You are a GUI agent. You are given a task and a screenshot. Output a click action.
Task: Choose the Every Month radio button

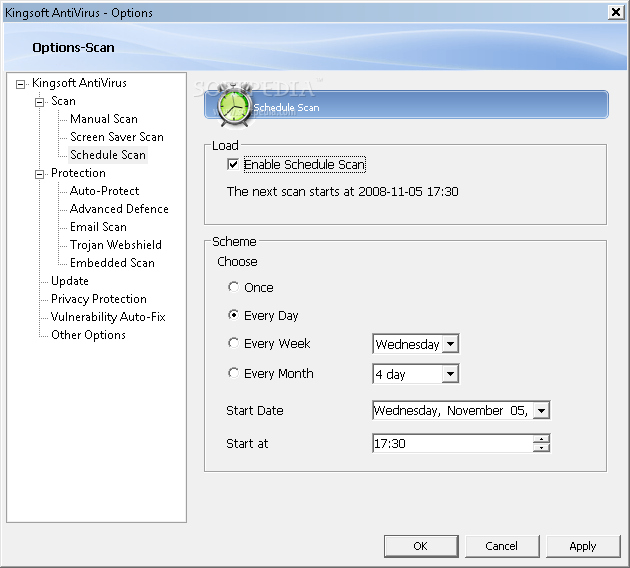(233, 373)
